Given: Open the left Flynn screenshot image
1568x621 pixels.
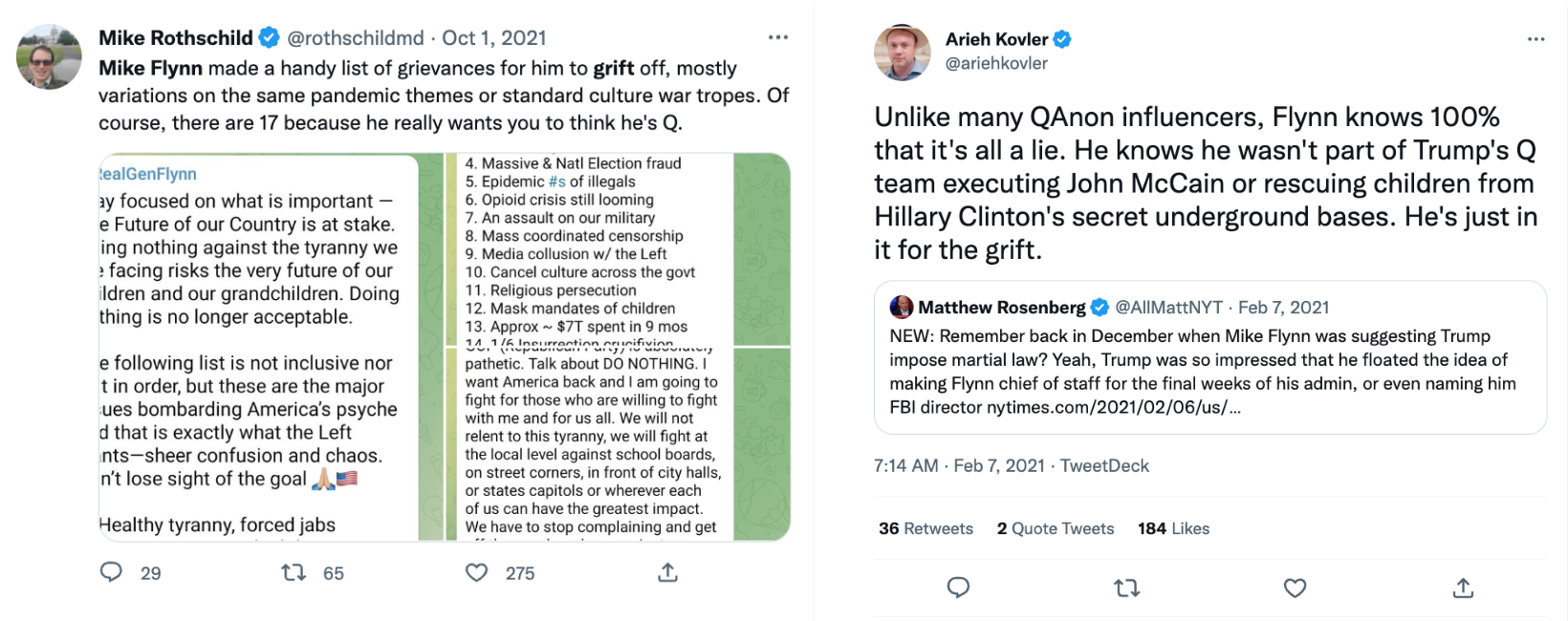Looking at the screenshot, I should pyautogui.click(x=258, y=348).
